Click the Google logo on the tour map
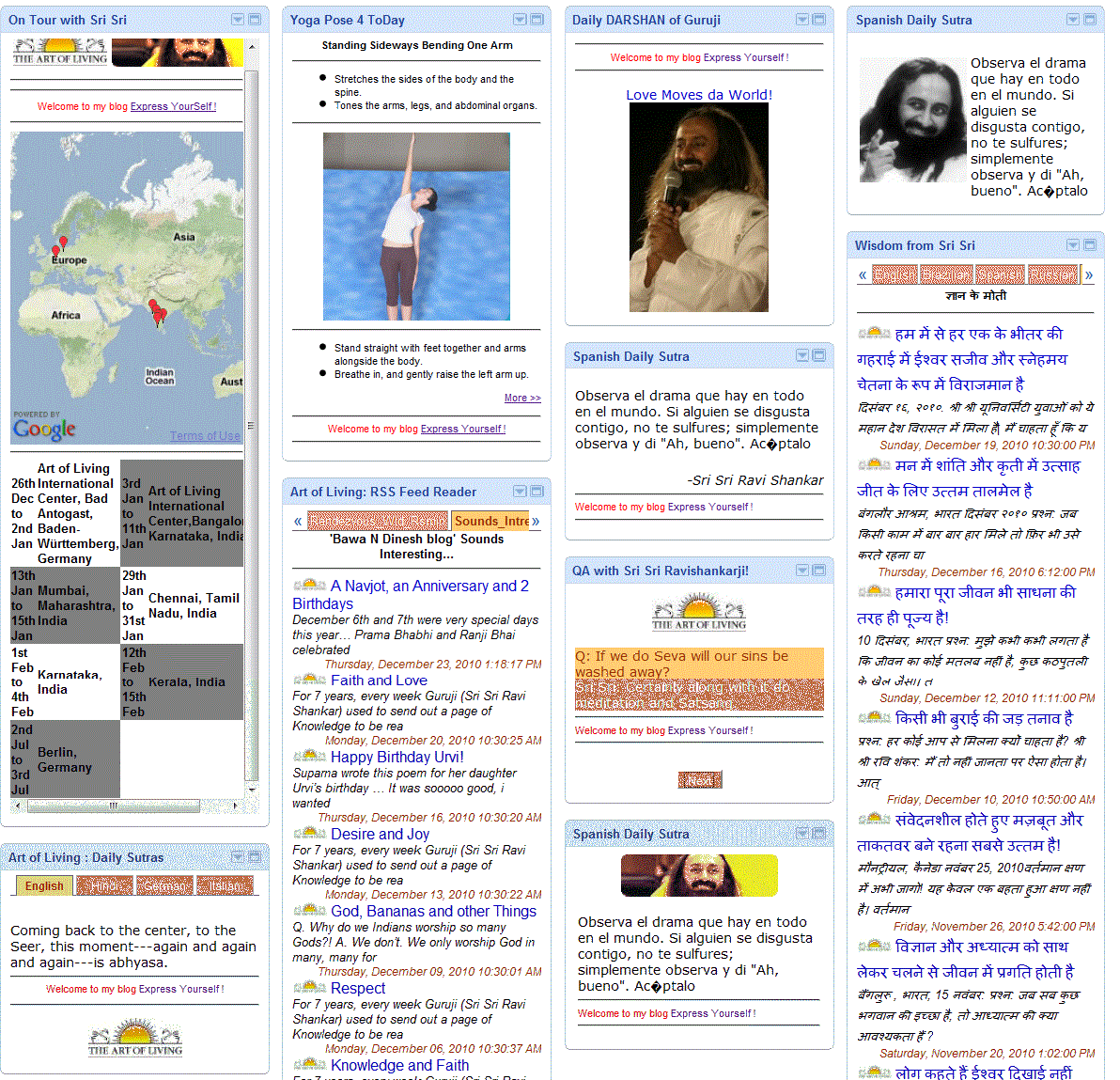 [44, 429]
